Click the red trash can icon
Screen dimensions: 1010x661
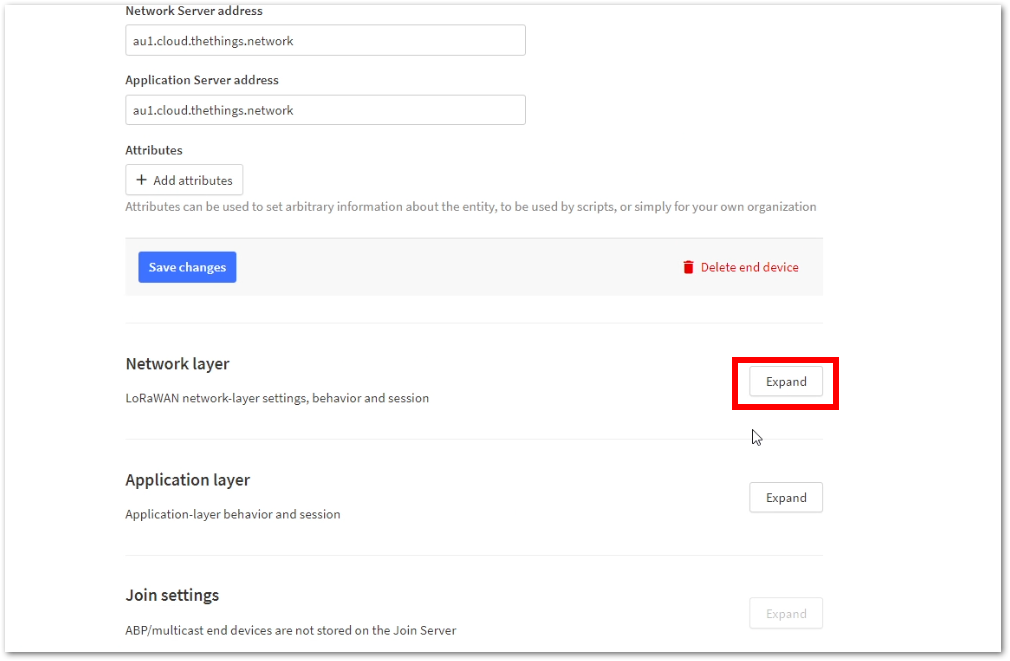pos(688,267)
